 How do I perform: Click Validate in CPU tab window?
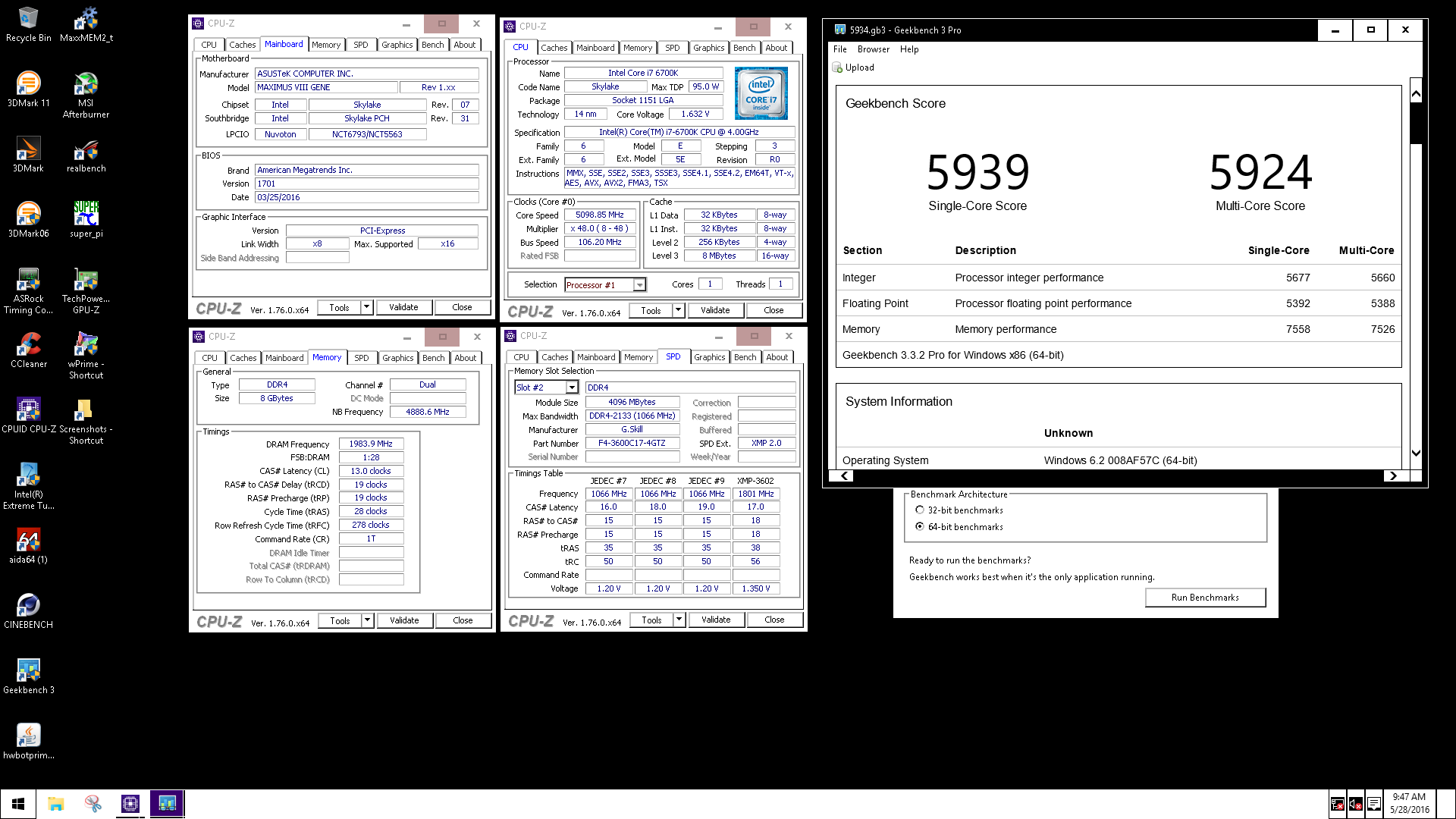point(715,310)
